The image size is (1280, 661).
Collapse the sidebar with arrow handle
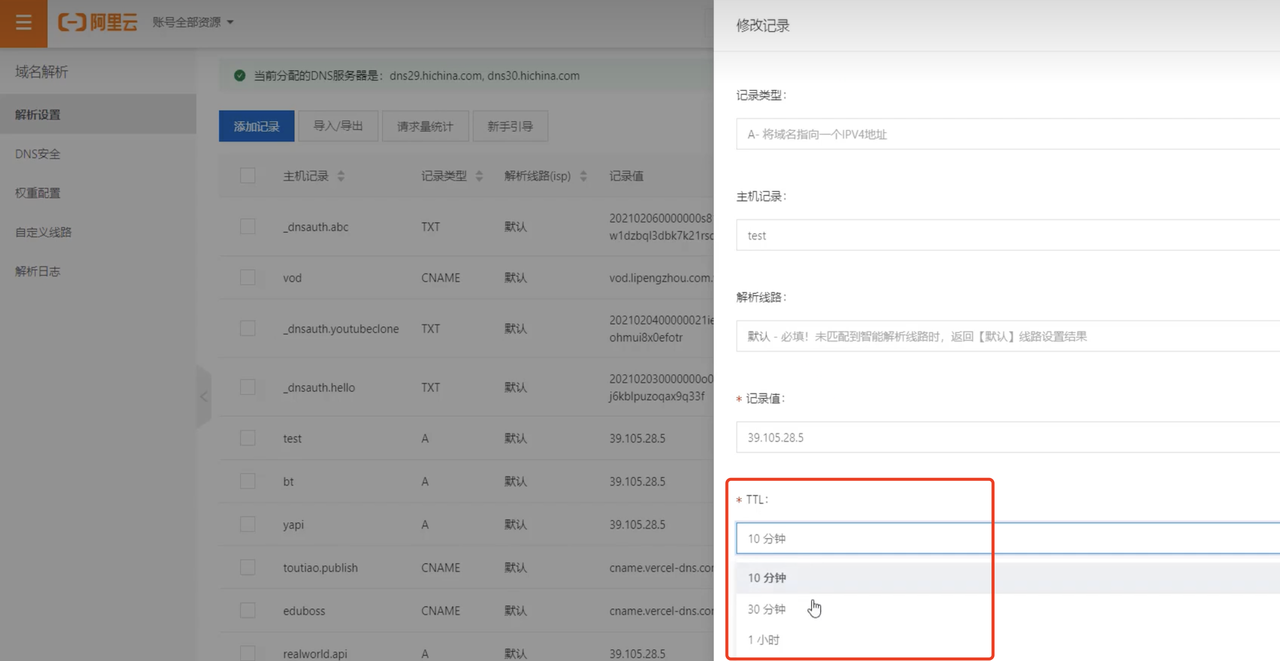[204, 397]
